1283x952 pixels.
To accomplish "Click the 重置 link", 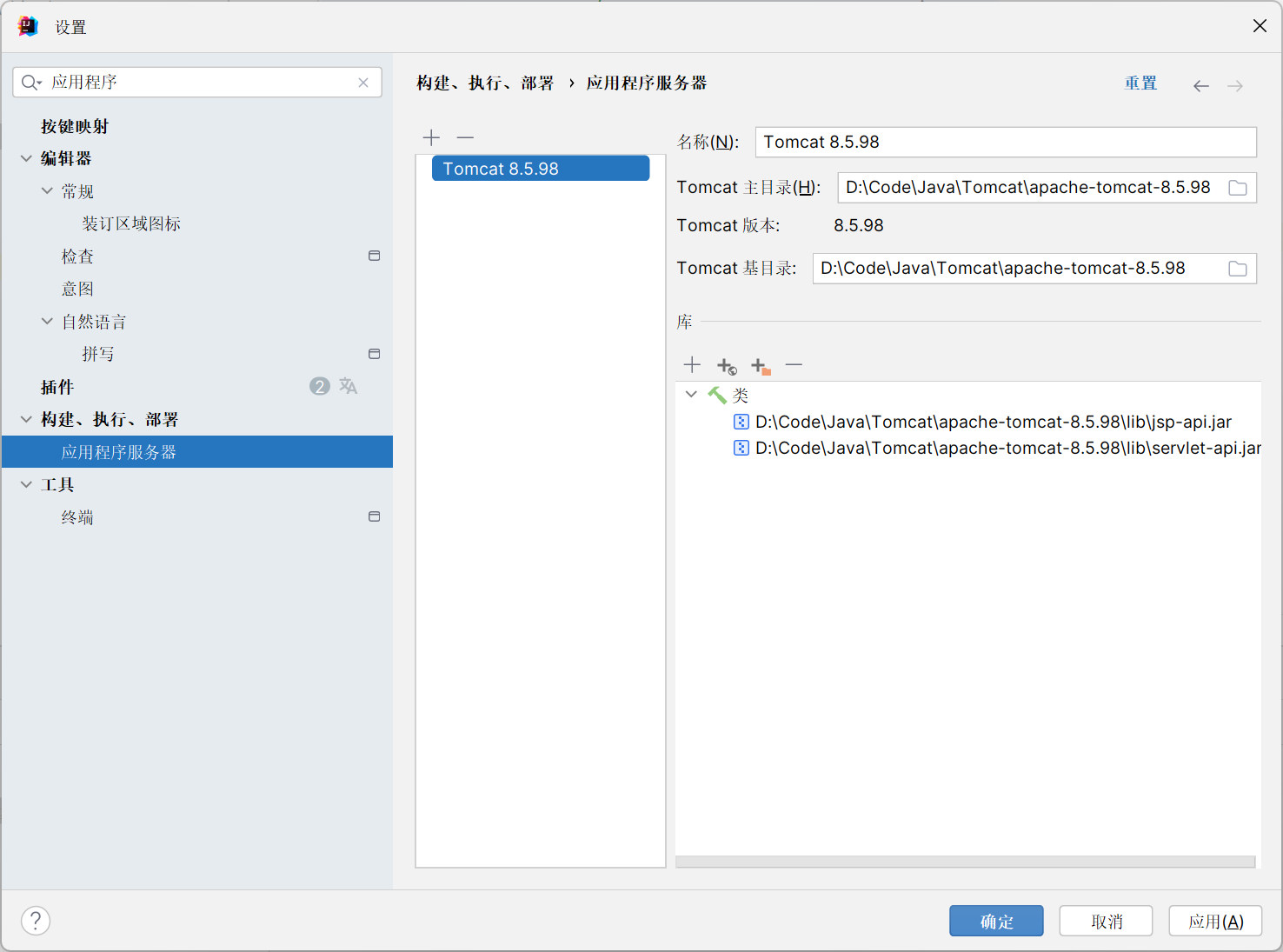I will [1140, 83].
